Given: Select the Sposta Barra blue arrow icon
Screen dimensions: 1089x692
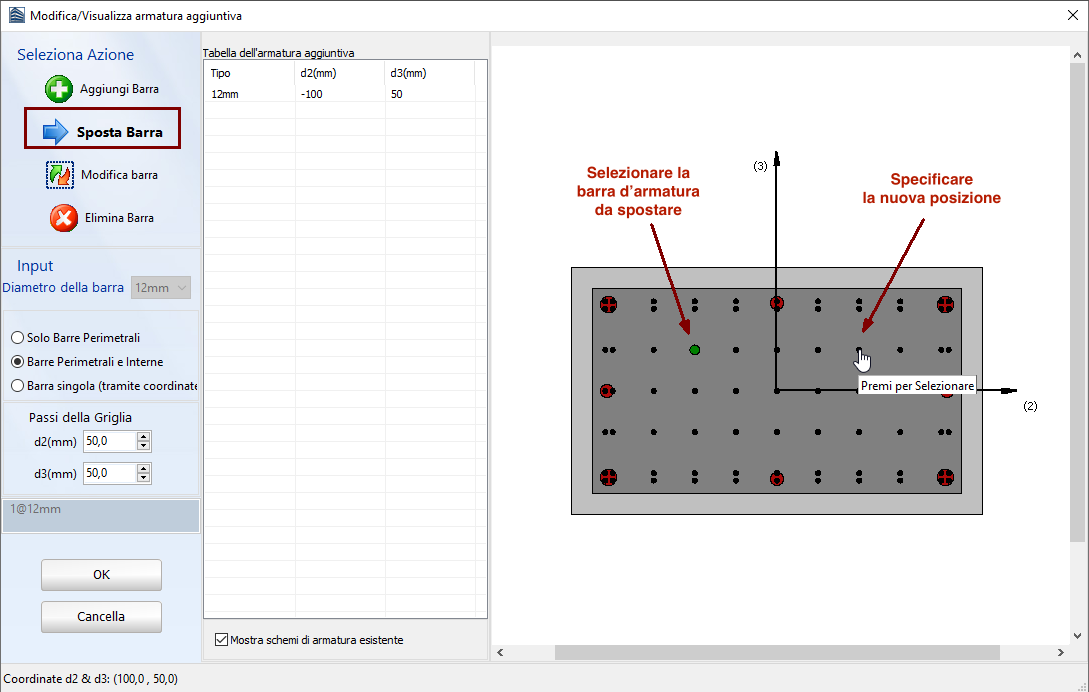Looking at the screenshot, I should click(56, 131).
